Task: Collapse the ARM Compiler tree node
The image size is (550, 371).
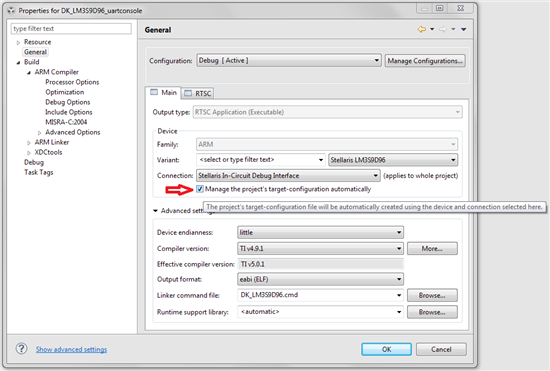Action: (29, 73)
